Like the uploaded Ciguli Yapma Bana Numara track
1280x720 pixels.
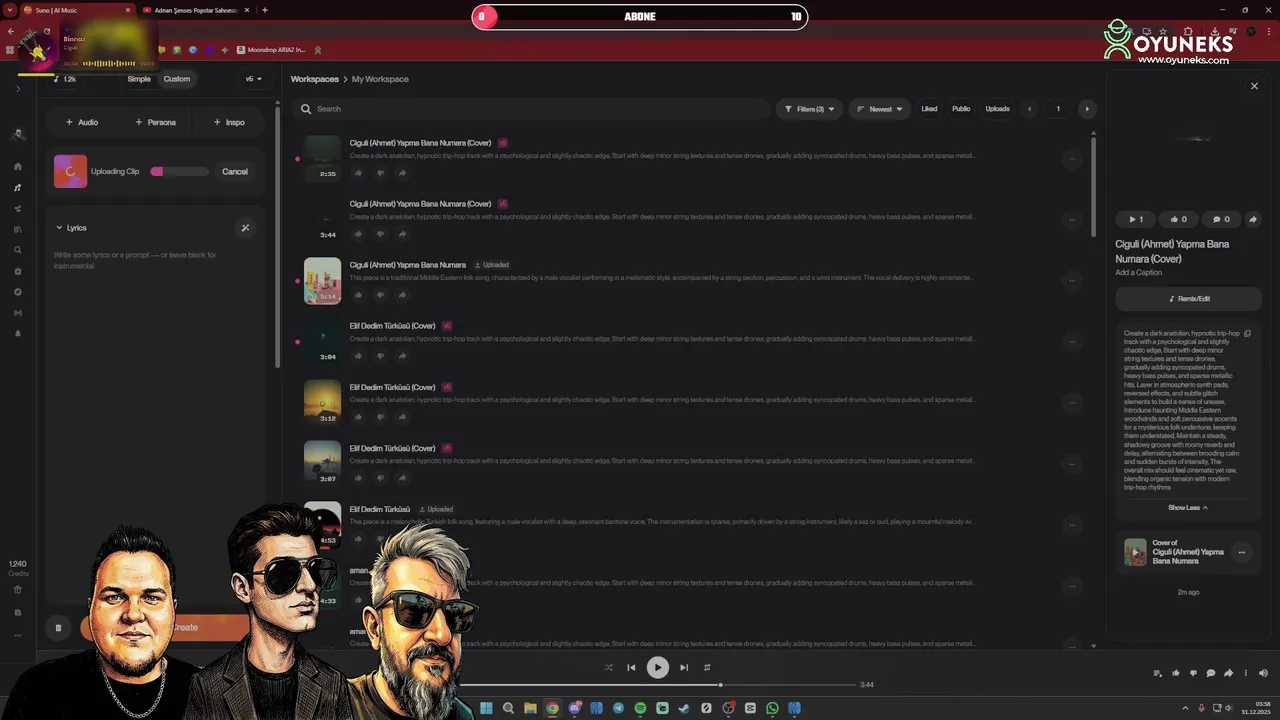pyautogui.click(x=358, y=295)
